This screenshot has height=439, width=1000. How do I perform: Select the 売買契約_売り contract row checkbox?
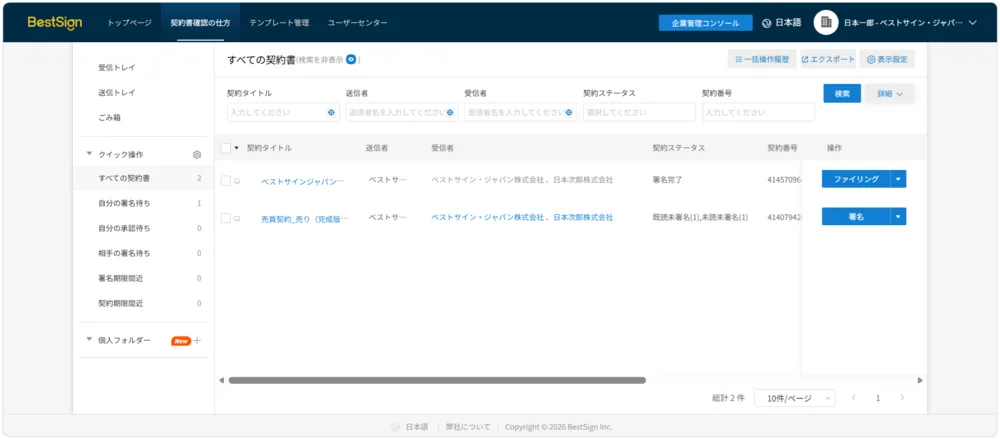(226, 218)
